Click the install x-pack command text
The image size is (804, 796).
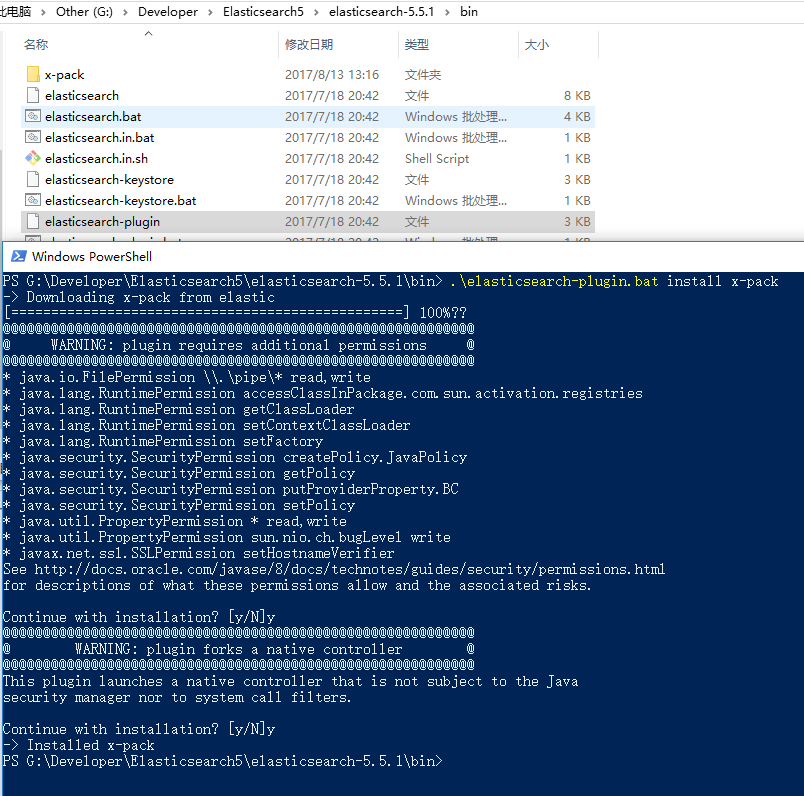click(x=722, y=281)
